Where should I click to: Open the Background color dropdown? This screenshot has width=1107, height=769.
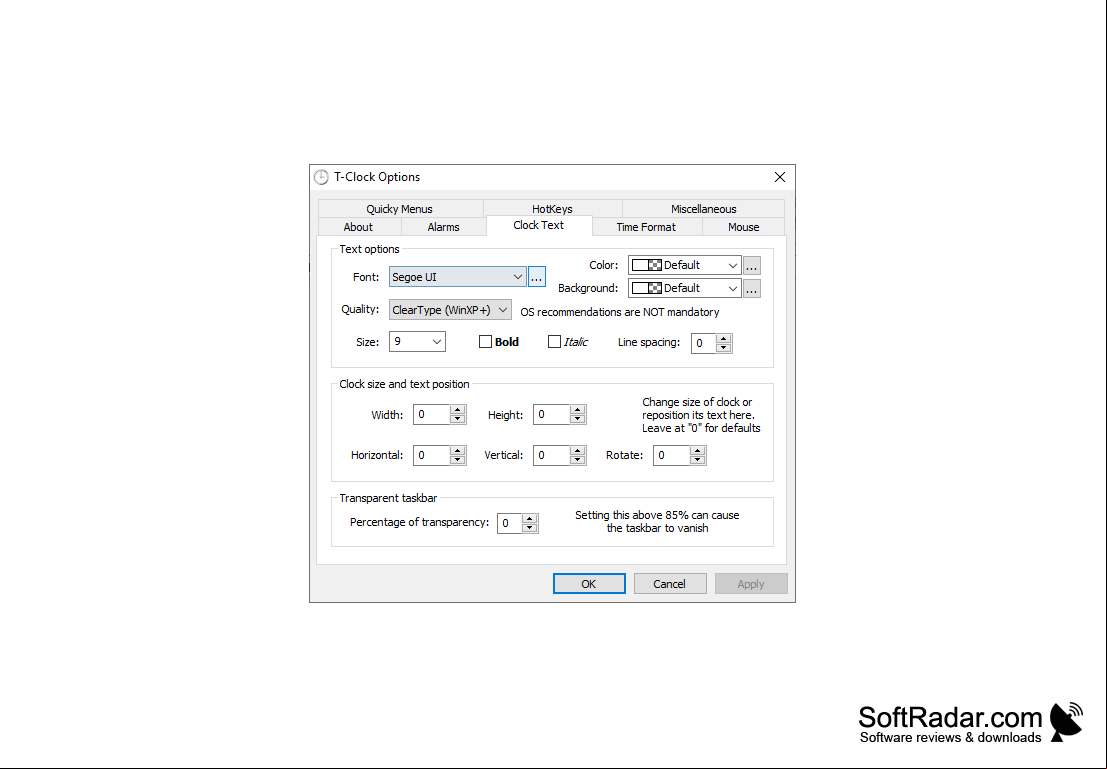point(685,288)
